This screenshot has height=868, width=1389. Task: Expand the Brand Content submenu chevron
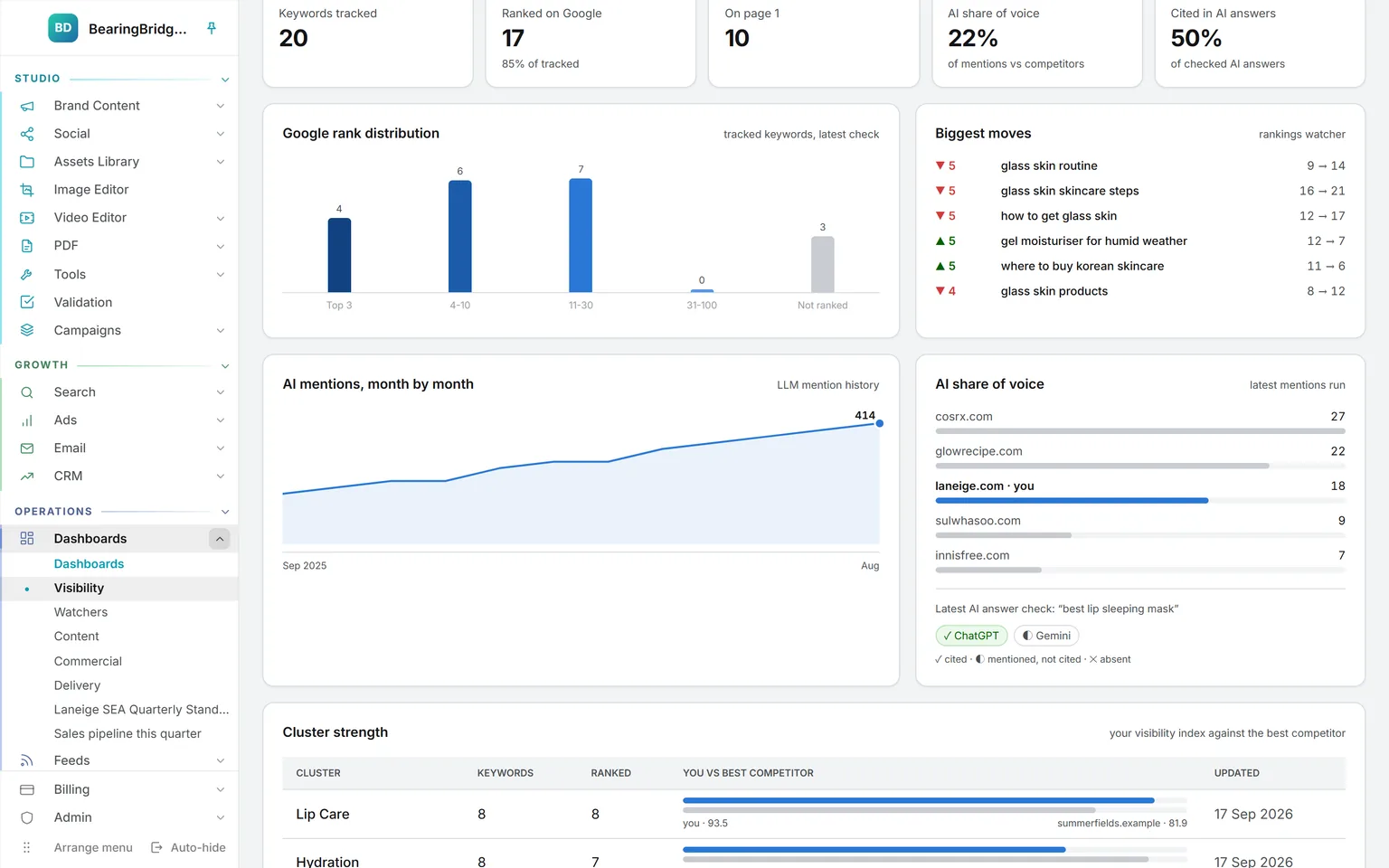click(x=221, y=106)
